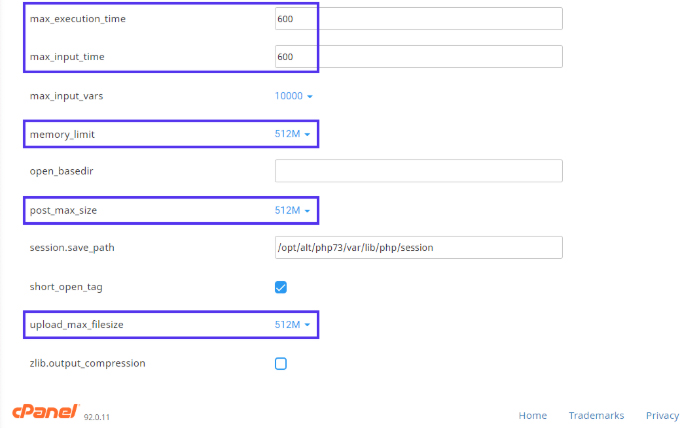Image resolution: width=684 pixels, height=429 pixels.
Task: Expand the memory_limit 512M dropdown
Action: [294, 134]
